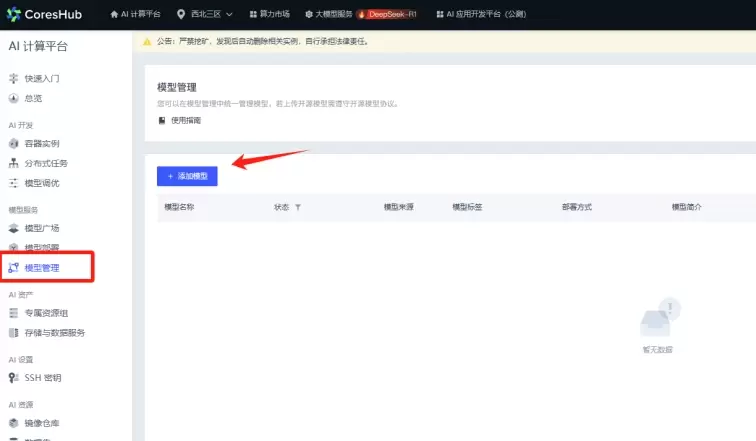Open 算力市场 in top navigation

pyautogui.click(x=264, y=14)
